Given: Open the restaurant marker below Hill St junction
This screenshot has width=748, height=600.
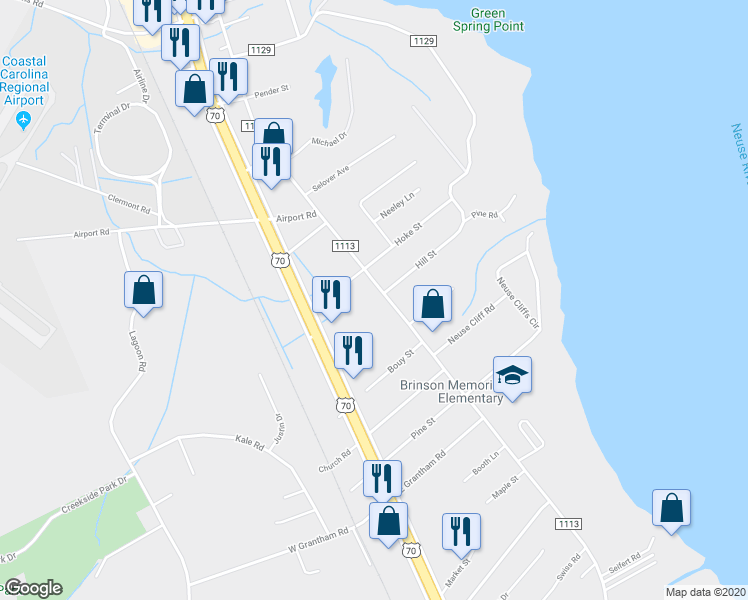Looking at the screenshot, I should [331, 296].
